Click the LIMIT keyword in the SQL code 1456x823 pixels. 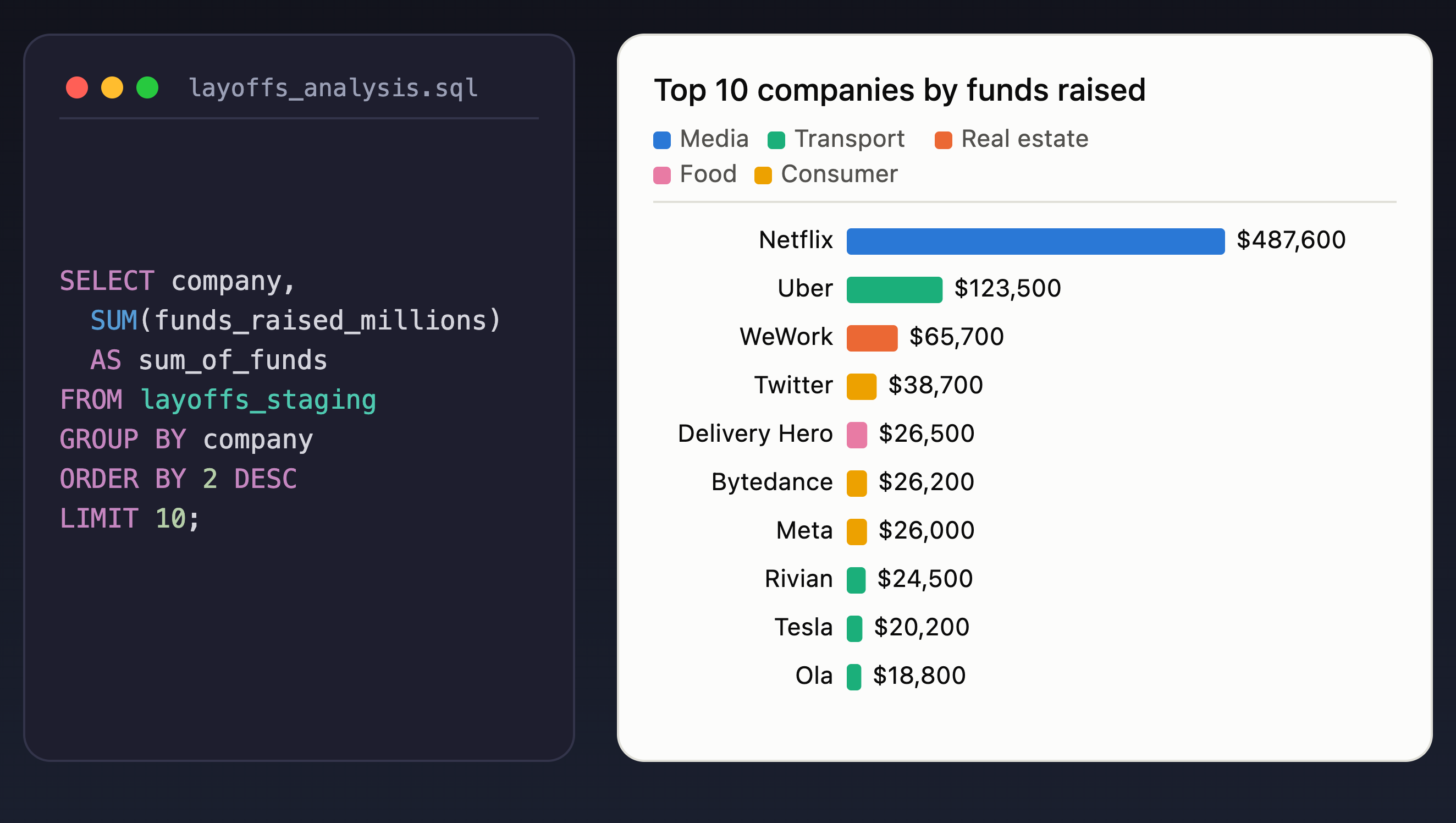point(99,519)
